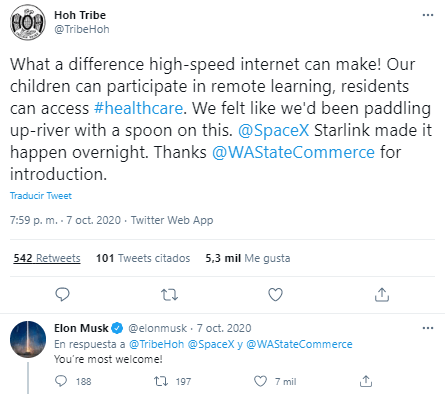445x394 pixels.
Task: Open @WAStateCommerce mention in main tweet
Action: 293,152
